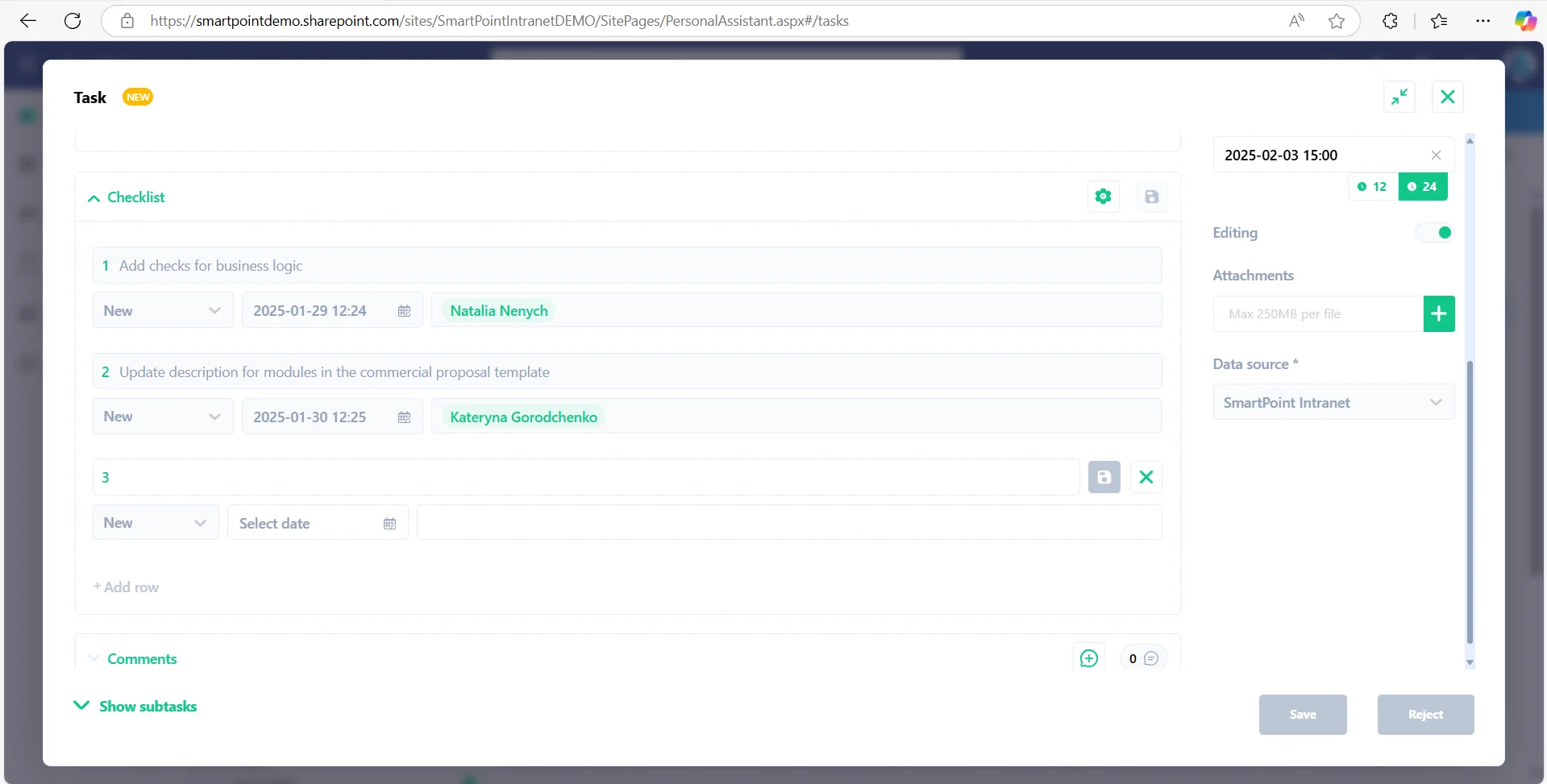This screenshot has width=1547, height=784.
Task: Save the checklist with disk icon
Action: tap(1152, 197)
